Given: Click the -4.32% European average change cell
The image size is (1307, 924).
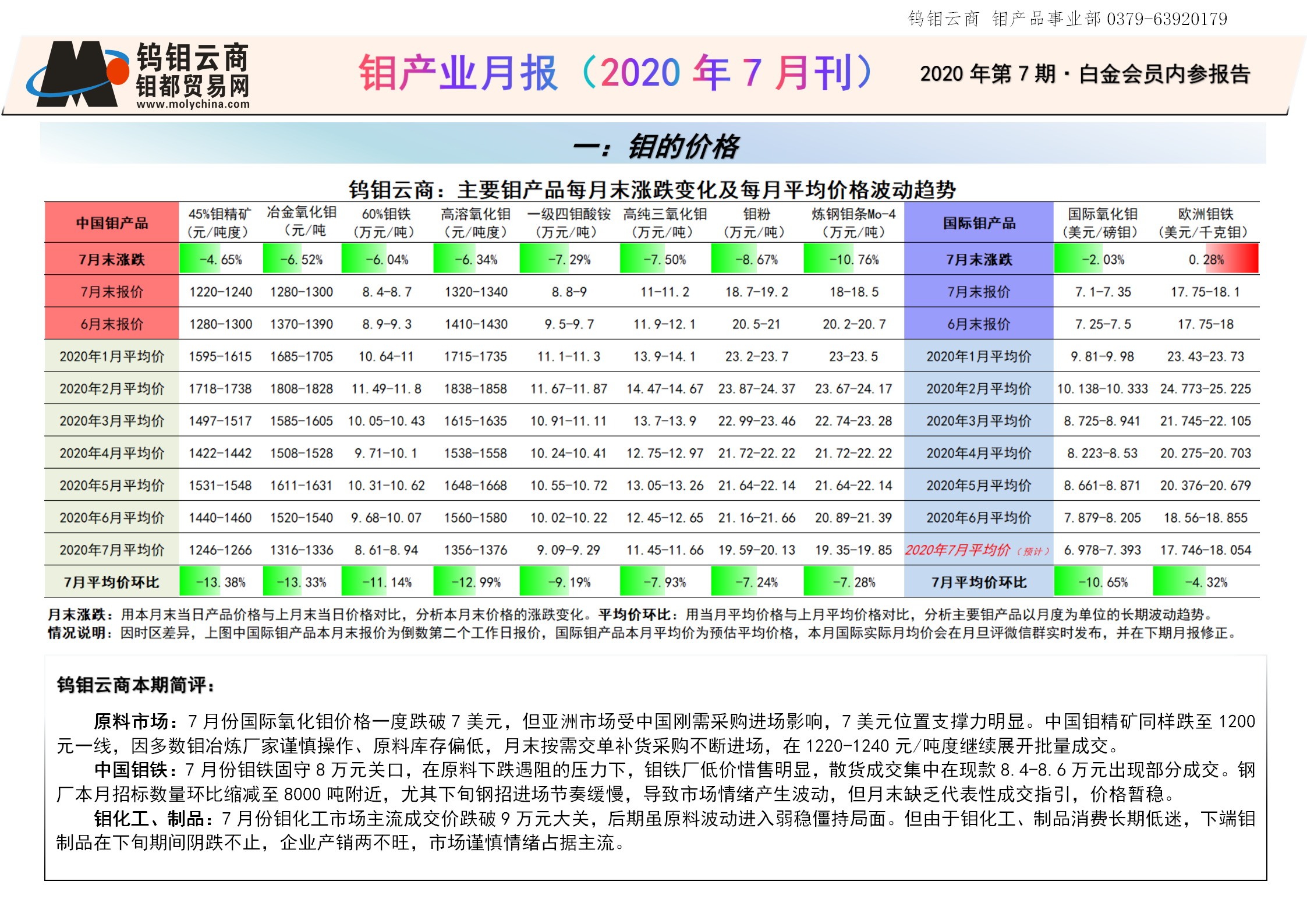Looking at the screenshot, I should [x=1206, y=582].
